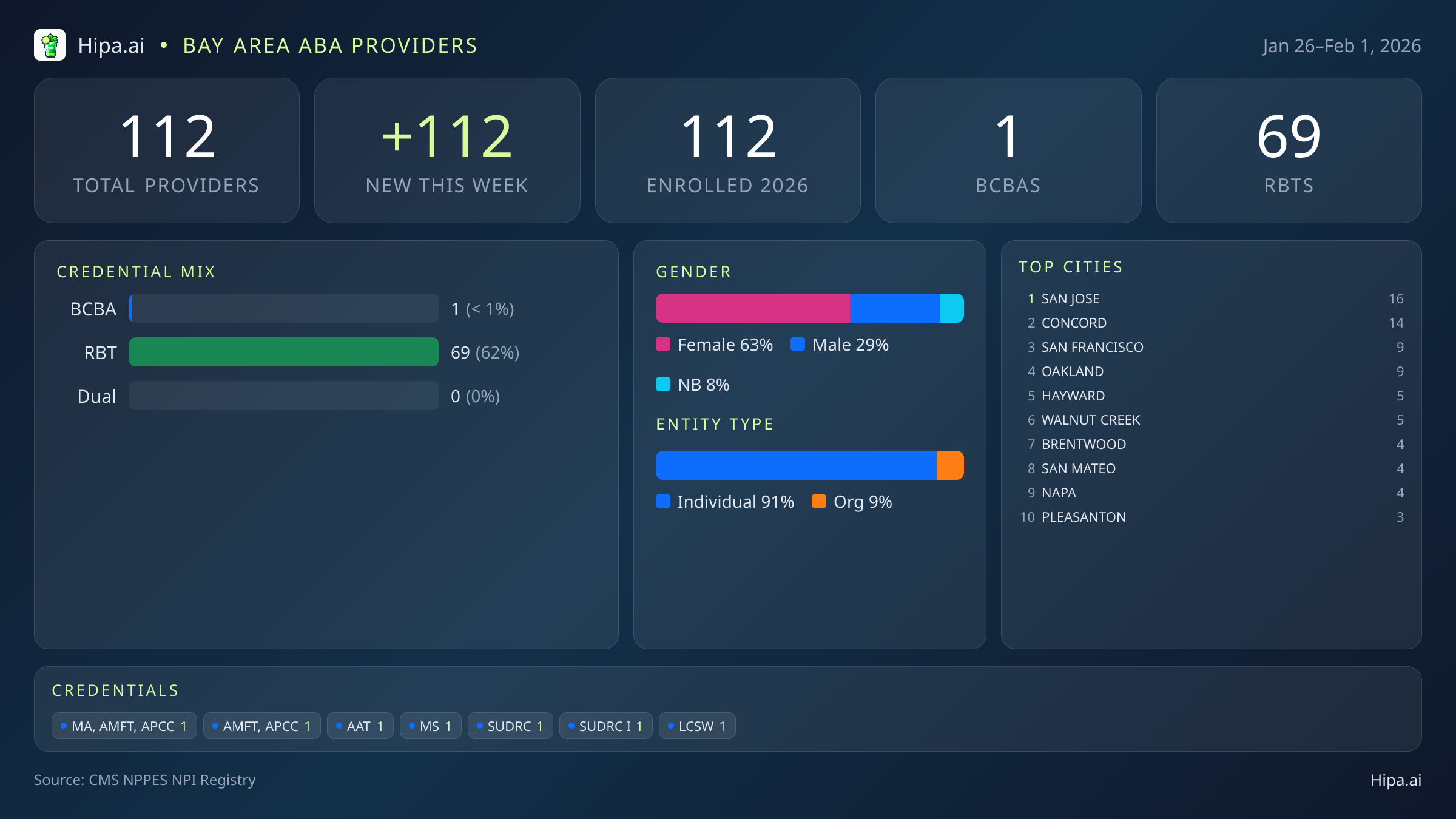Select CONCORD from the Top Cities list

(1073, 323)
